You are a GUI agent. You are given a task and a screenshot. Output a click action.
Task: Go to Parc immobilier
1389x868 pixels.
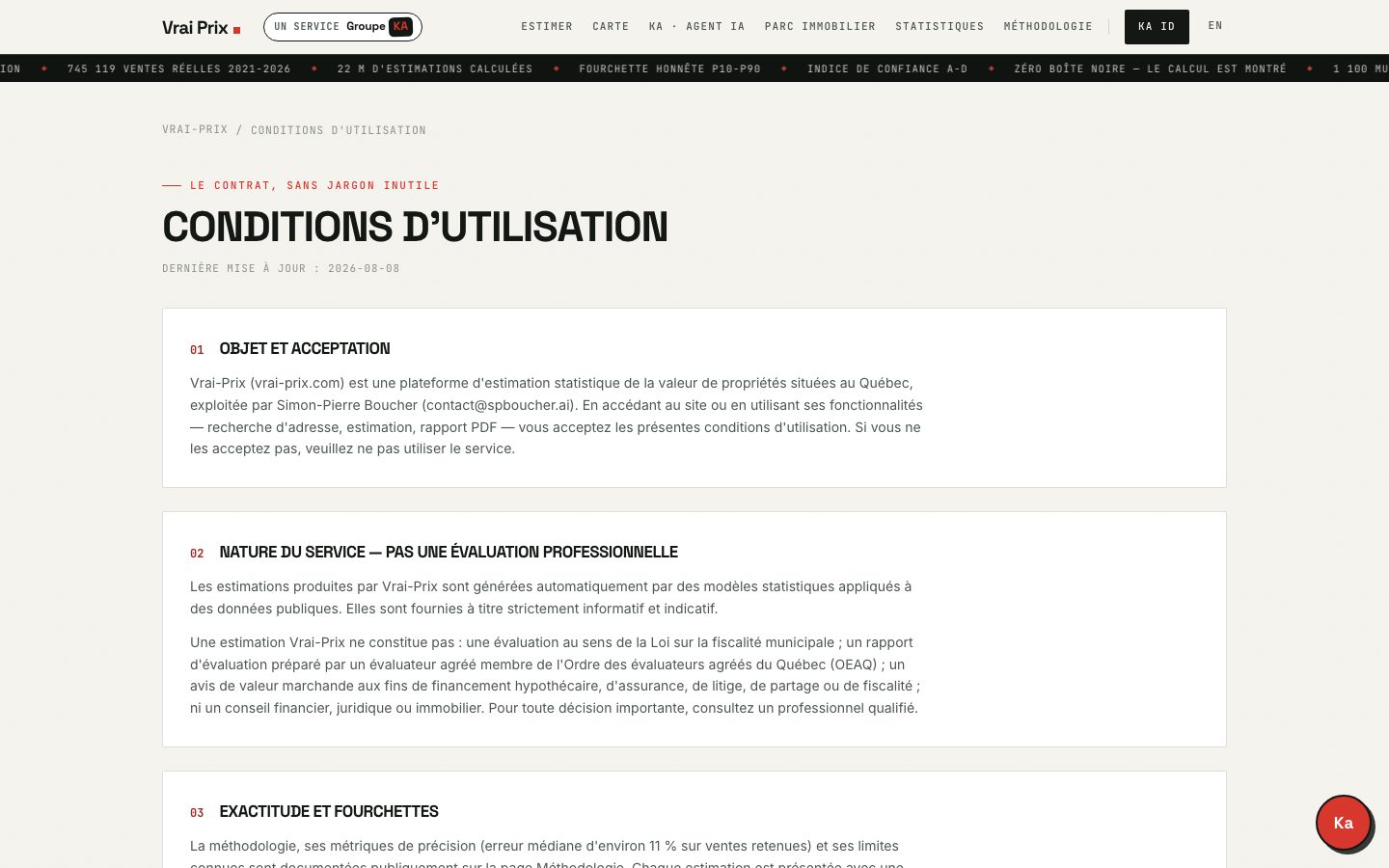820,27
